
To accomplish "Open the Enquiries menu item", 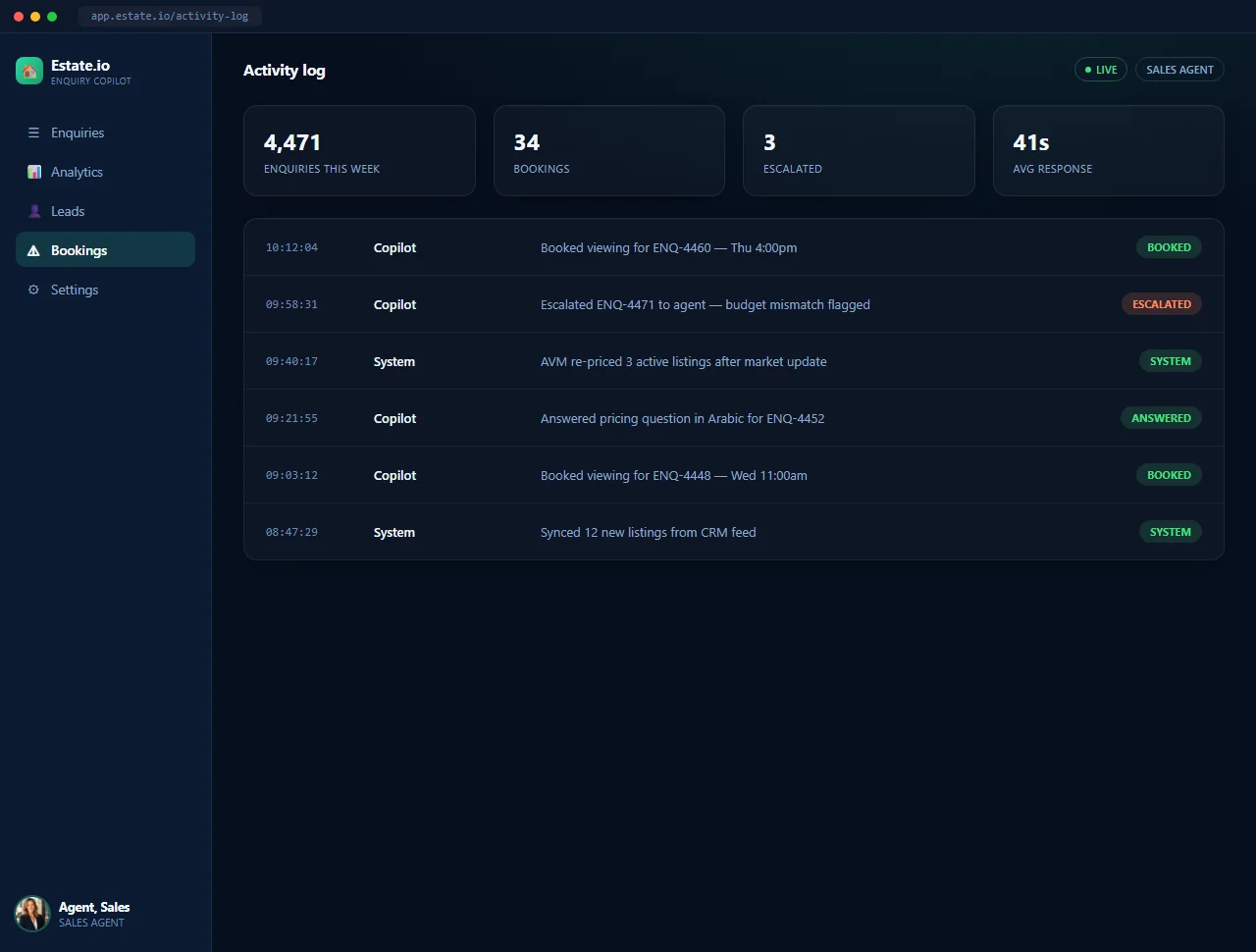I will click(x=105, y=132).
